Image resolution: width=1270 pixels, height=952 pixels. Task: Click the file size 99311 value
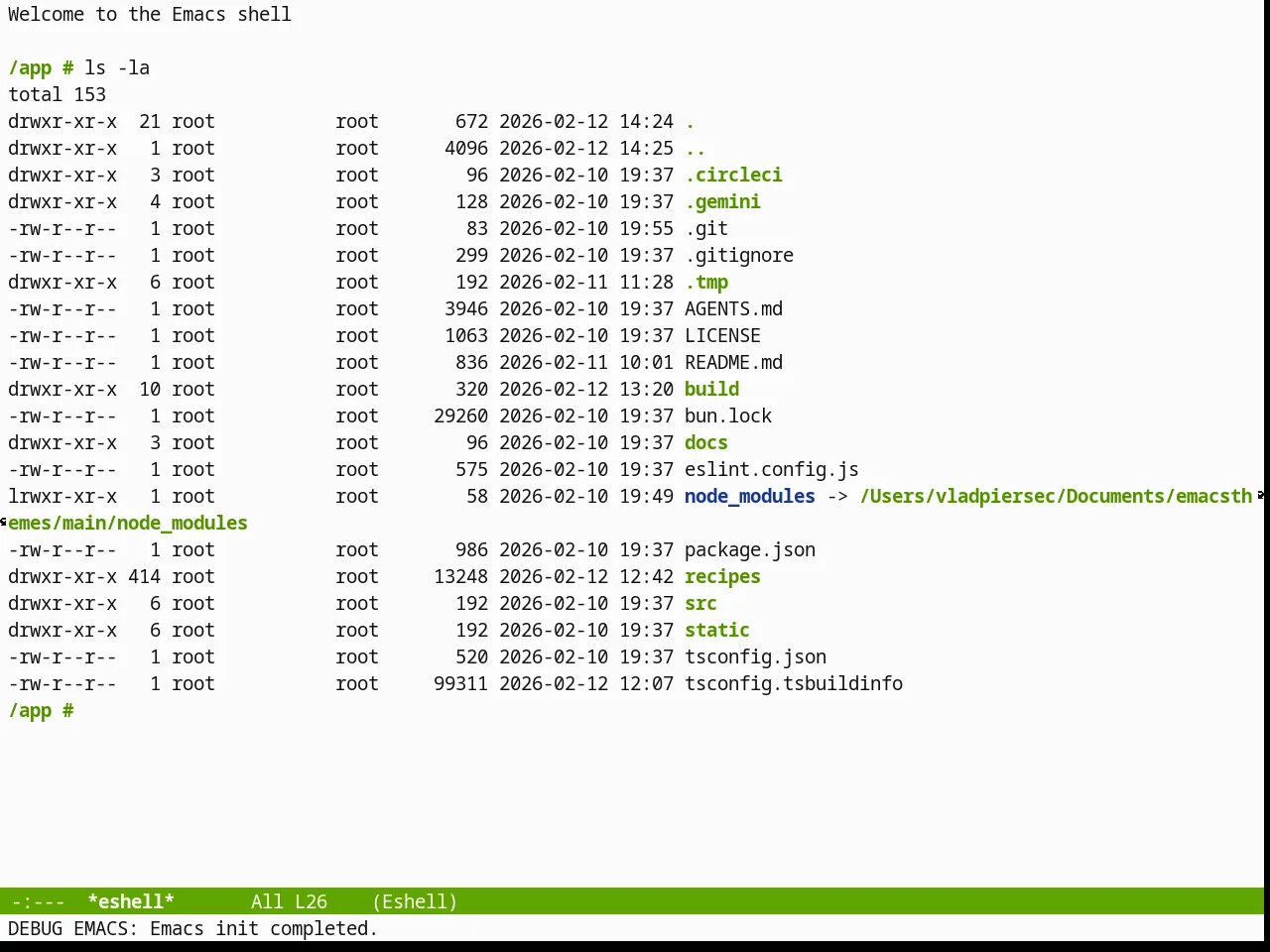(x=460, y=684)
